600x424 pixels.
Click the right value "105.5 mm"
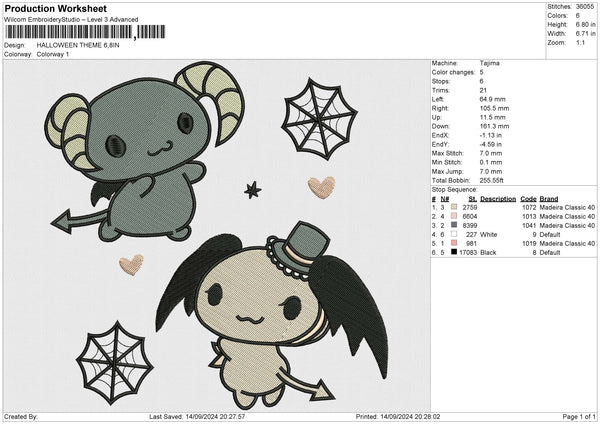click(x=494, y=108)
